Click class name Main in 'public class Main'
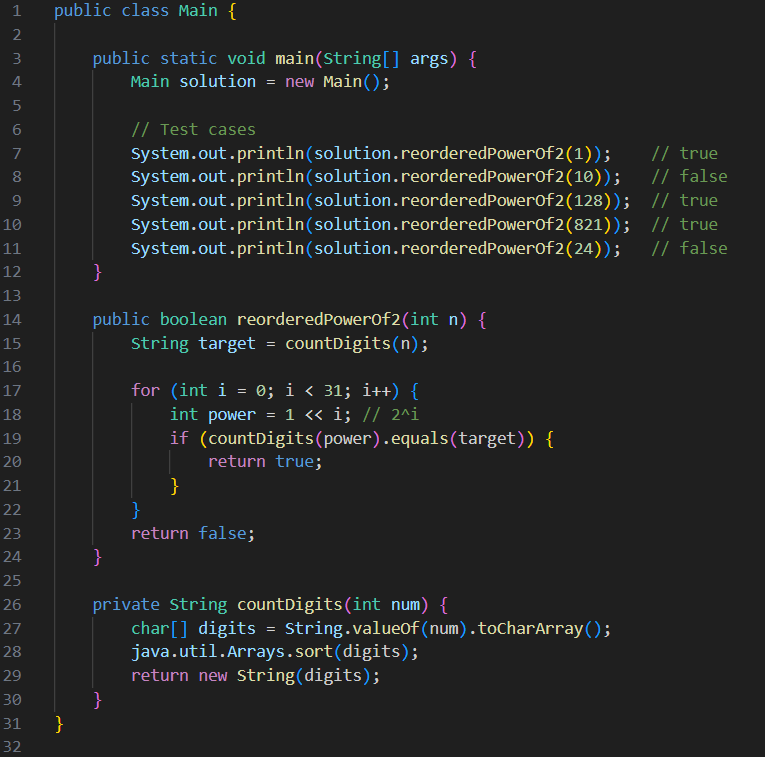765x757 pixels. (x=198, y=11)
